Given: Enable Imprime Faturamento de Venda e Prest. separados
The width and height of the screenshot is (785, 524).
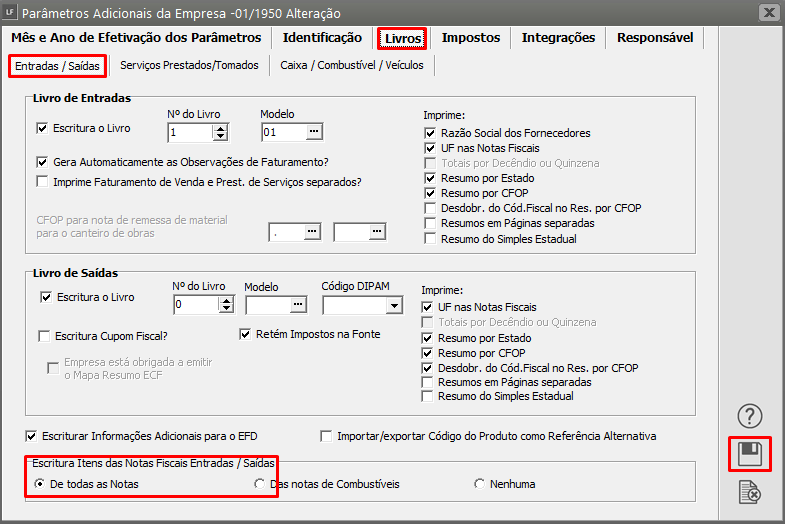Looking at the screenshot, I should (x=42, y=181).
